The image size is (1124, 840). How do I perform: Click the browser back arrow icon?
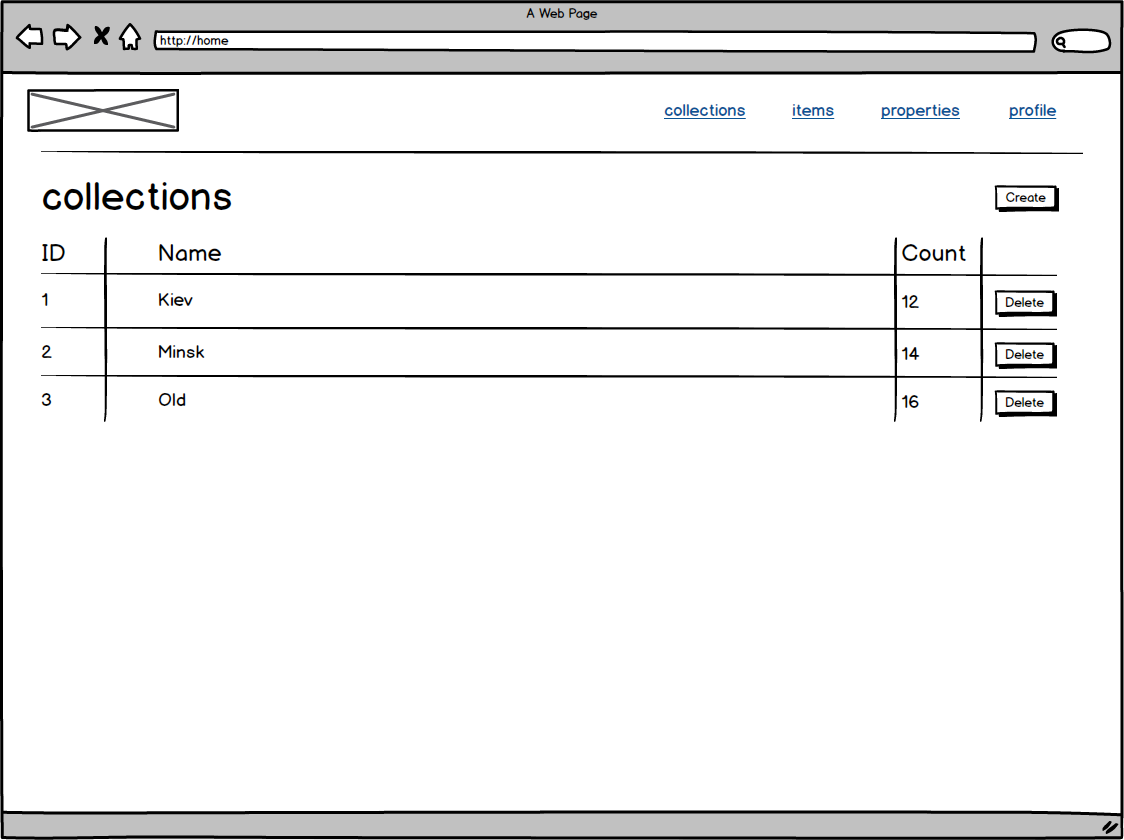29,37
